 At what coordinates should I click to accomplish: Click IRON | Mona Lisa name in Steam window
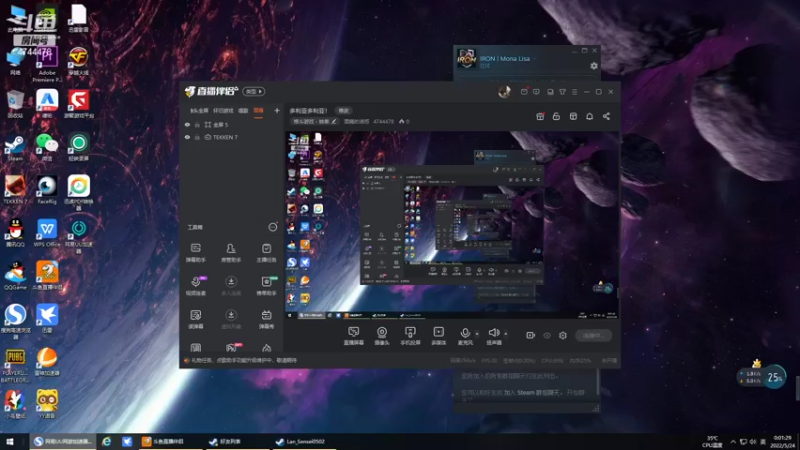point(505,59)
